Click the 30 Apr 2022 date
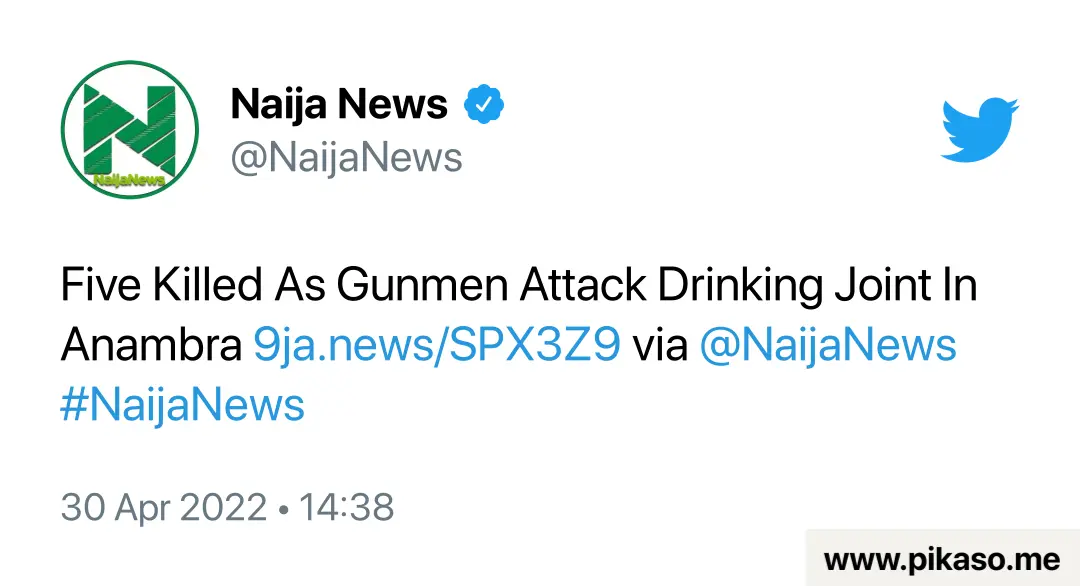The width and height of the screenshot is (1080, 586). (x=163, y=507)
